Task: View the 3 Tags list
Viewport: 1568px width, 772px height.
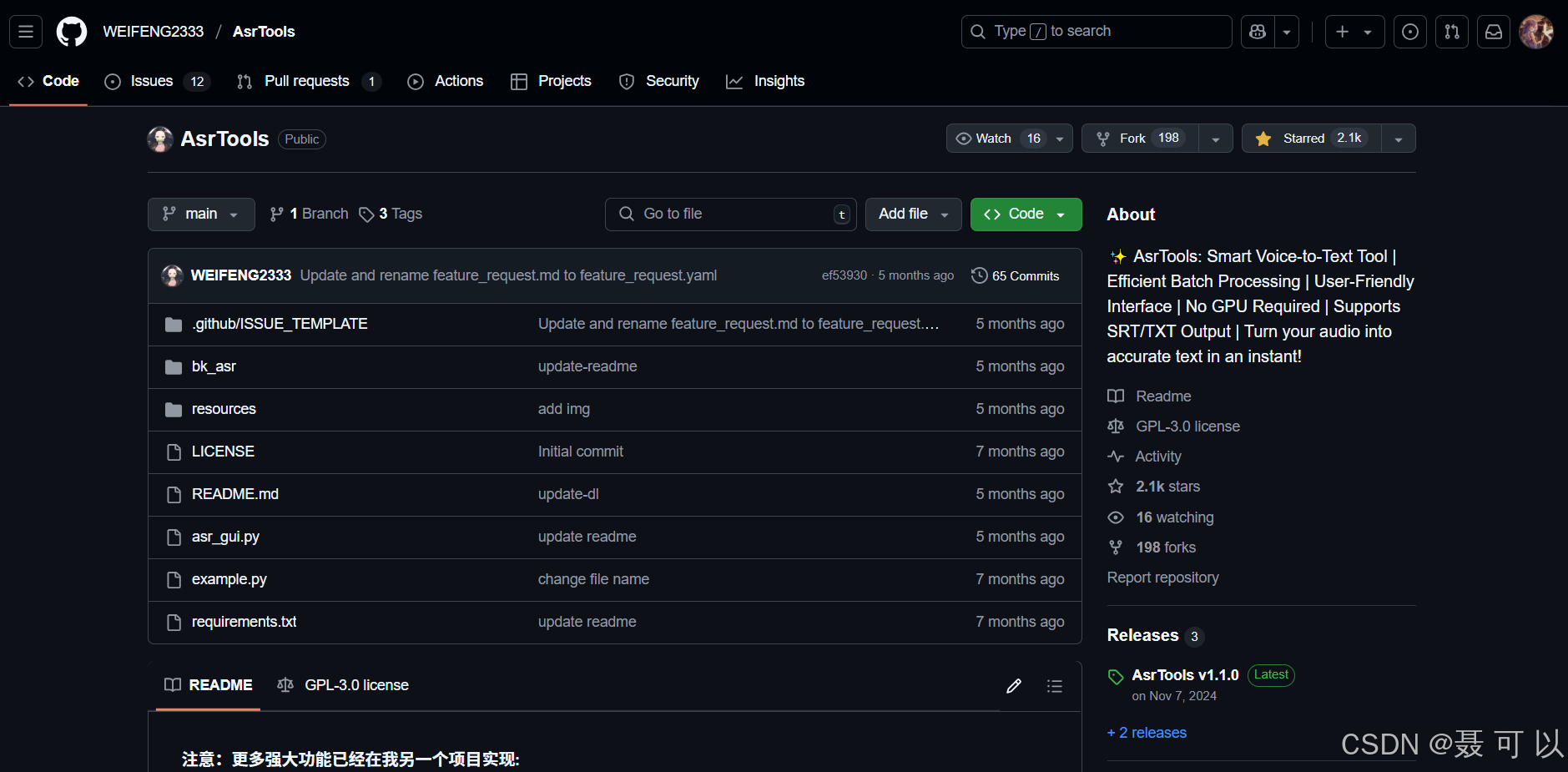Action: pos(391,214)
